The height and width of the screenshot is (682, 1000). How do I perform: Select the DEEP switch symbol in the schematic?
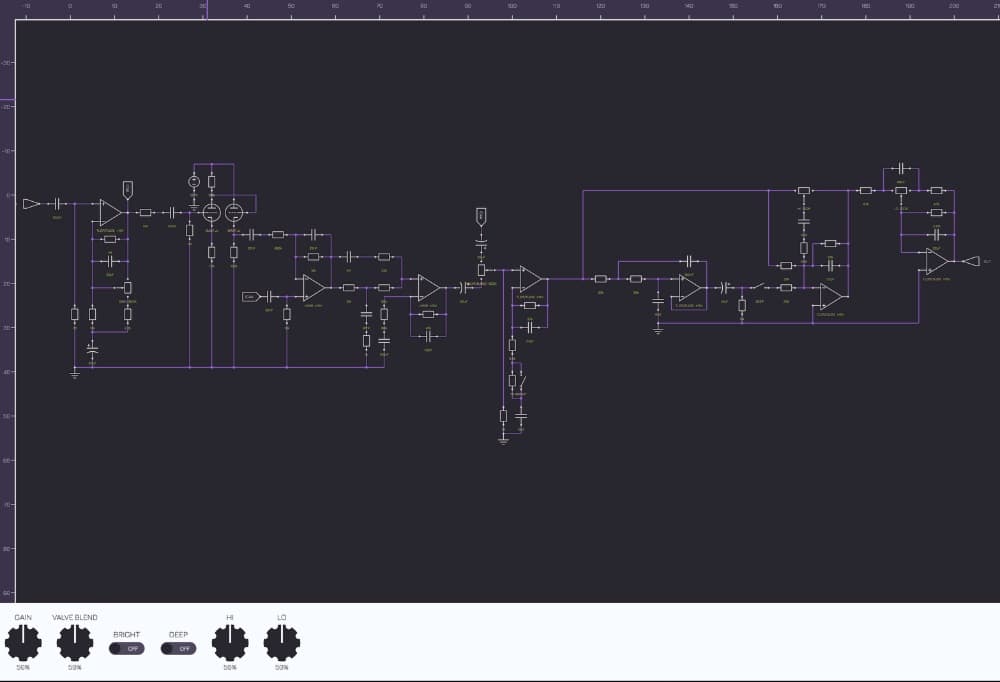(x=759, y=287)
